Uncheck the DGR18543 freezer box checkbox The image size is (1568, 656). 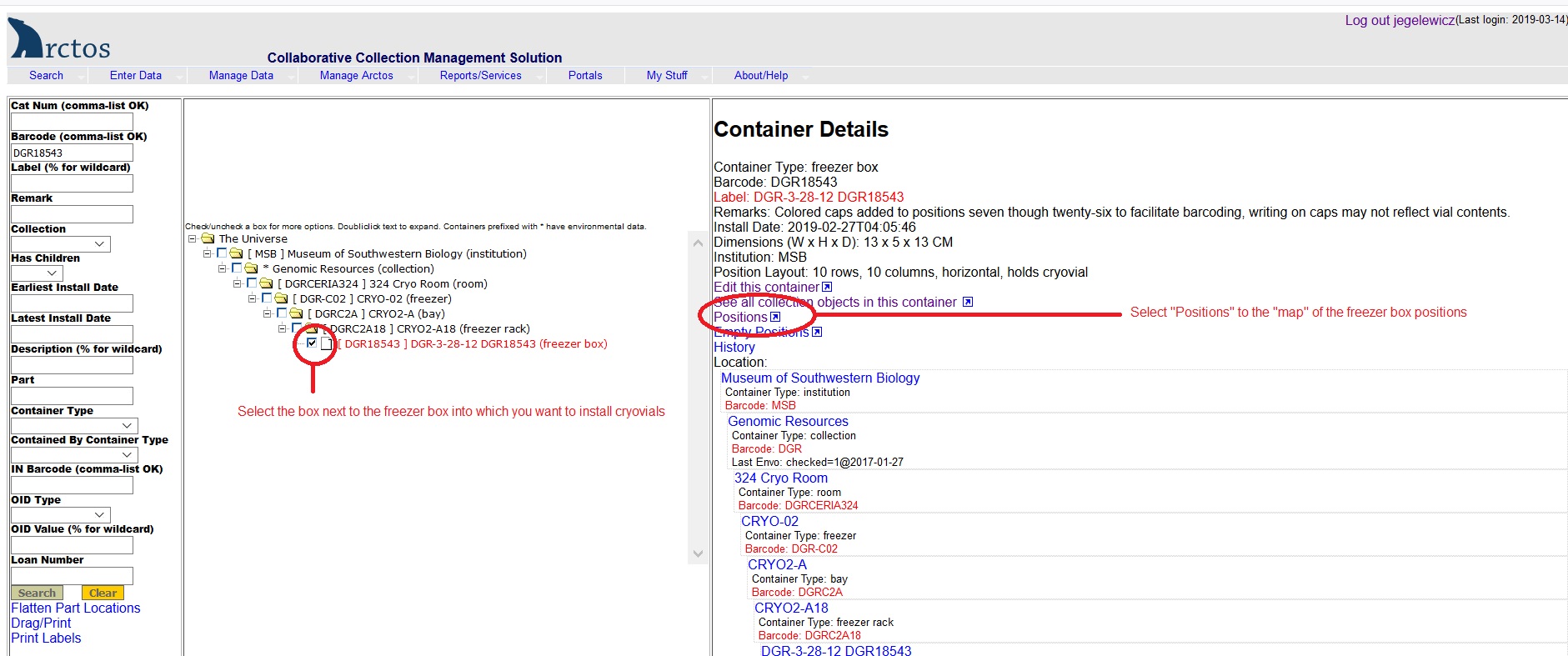click(312, 343)
